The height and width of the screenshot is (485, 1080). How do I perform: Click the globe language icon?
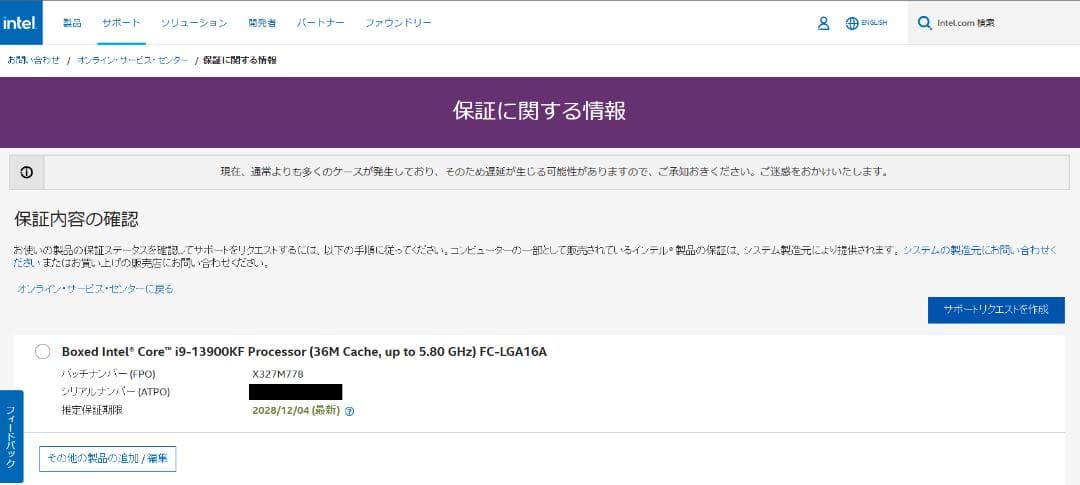tap(852, 23)
